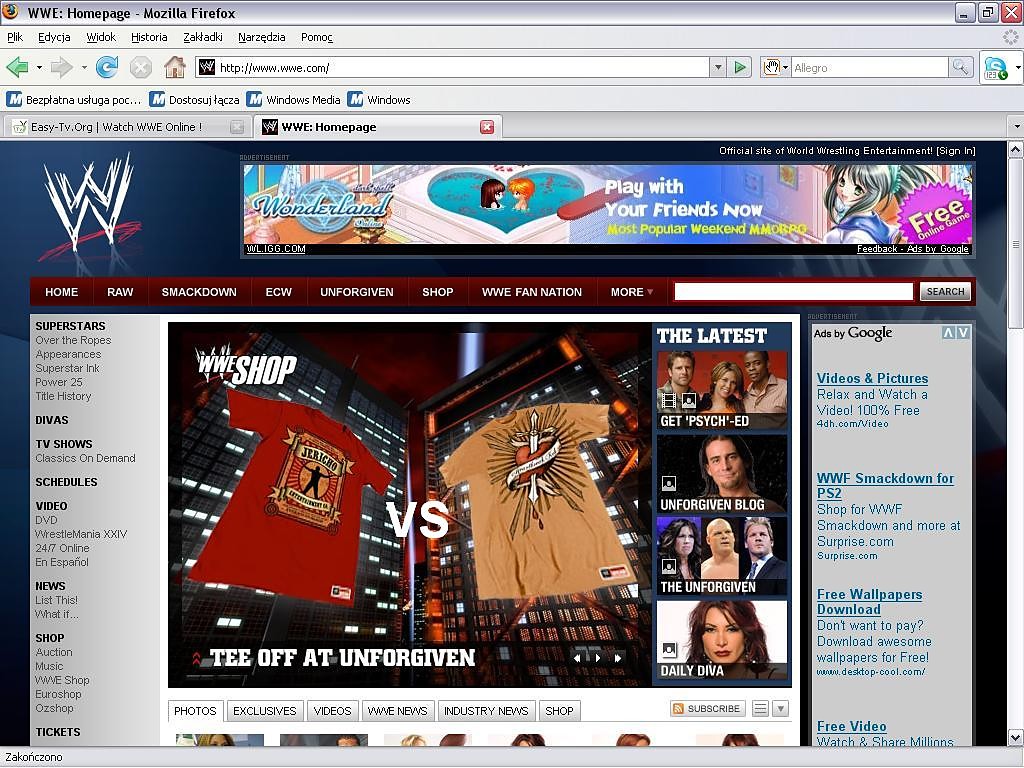Go back with the green Back arrow

(x=17, y=67)
